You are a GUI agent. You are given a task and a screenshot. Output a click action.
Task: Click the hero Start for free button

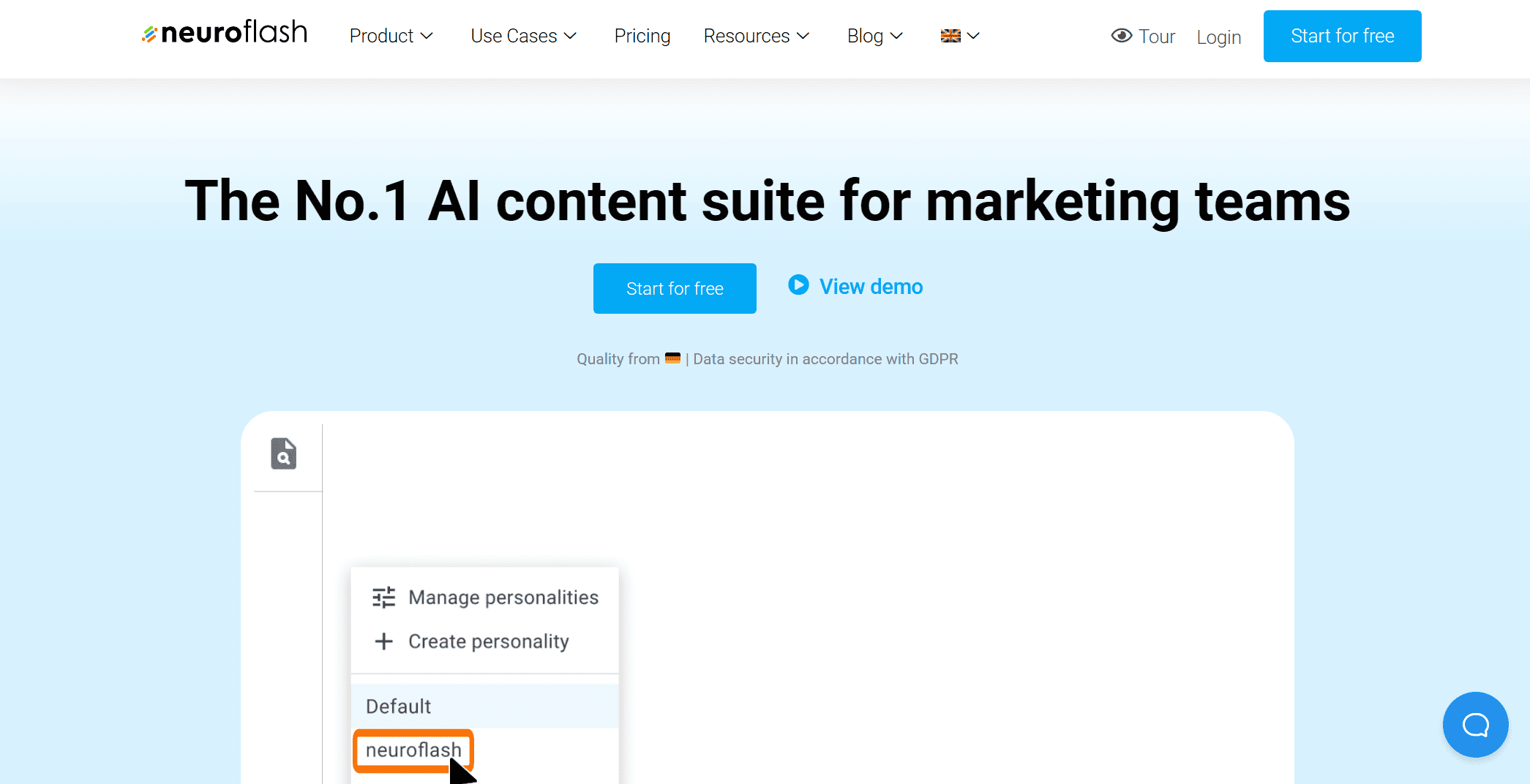[x=675, y=288]
